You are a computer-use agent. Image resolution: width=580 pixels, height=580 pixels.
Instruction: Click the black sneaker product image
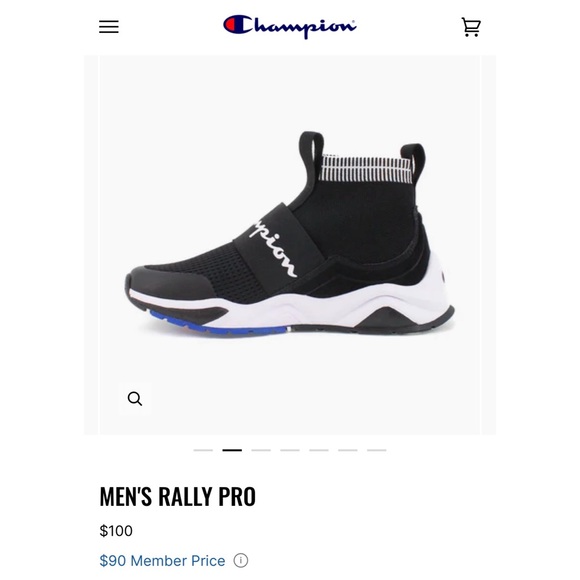point(290,234)
